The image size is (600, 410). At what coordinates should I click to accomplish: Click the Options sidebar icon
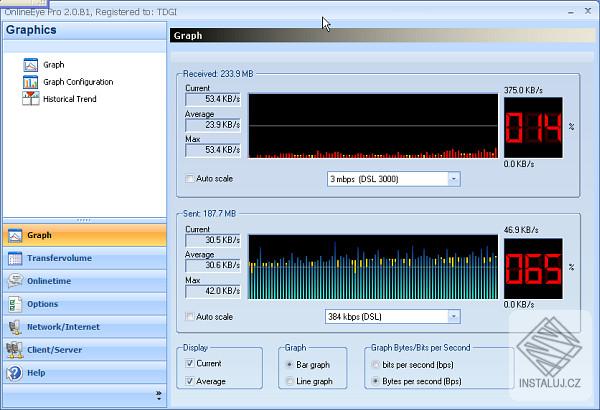(x=14, y=304)
